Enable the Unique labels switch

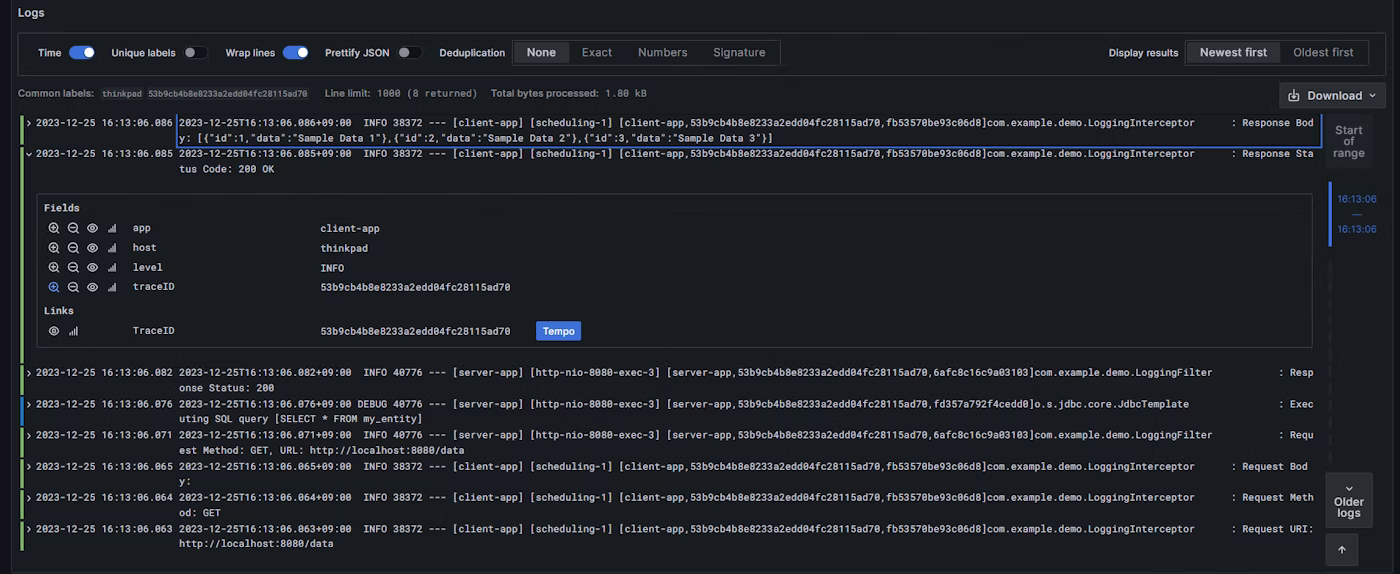[x=195, y=53]
